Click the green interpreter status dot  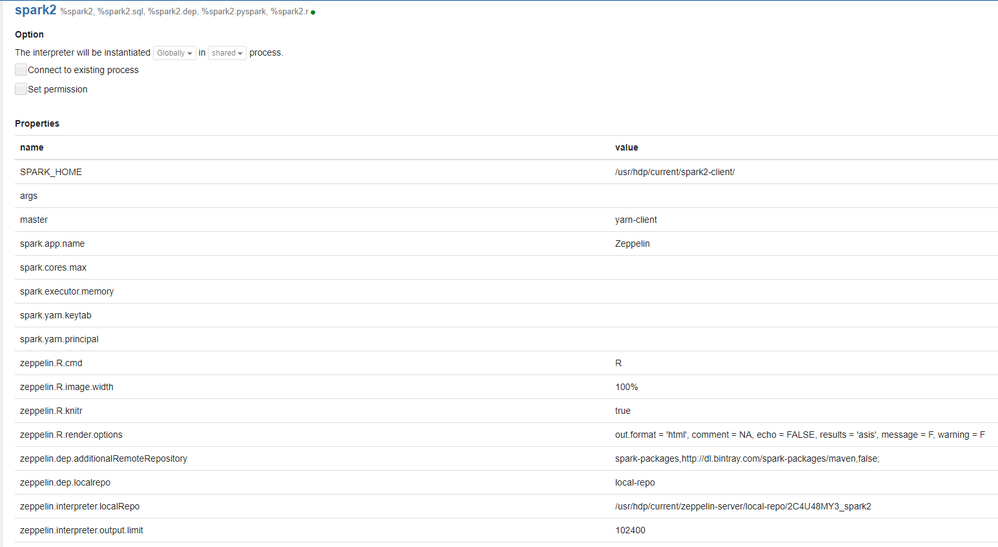313,13
